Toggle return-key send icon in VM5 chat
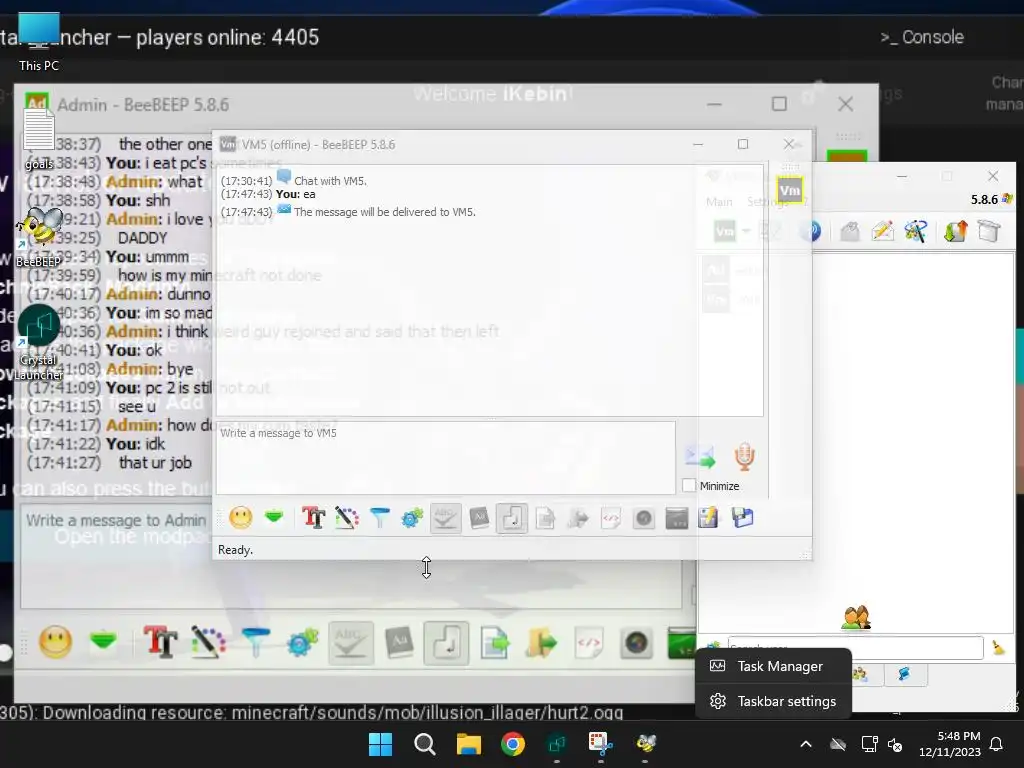This screenshot has height=768, width=1024. (x=511, y=518)
